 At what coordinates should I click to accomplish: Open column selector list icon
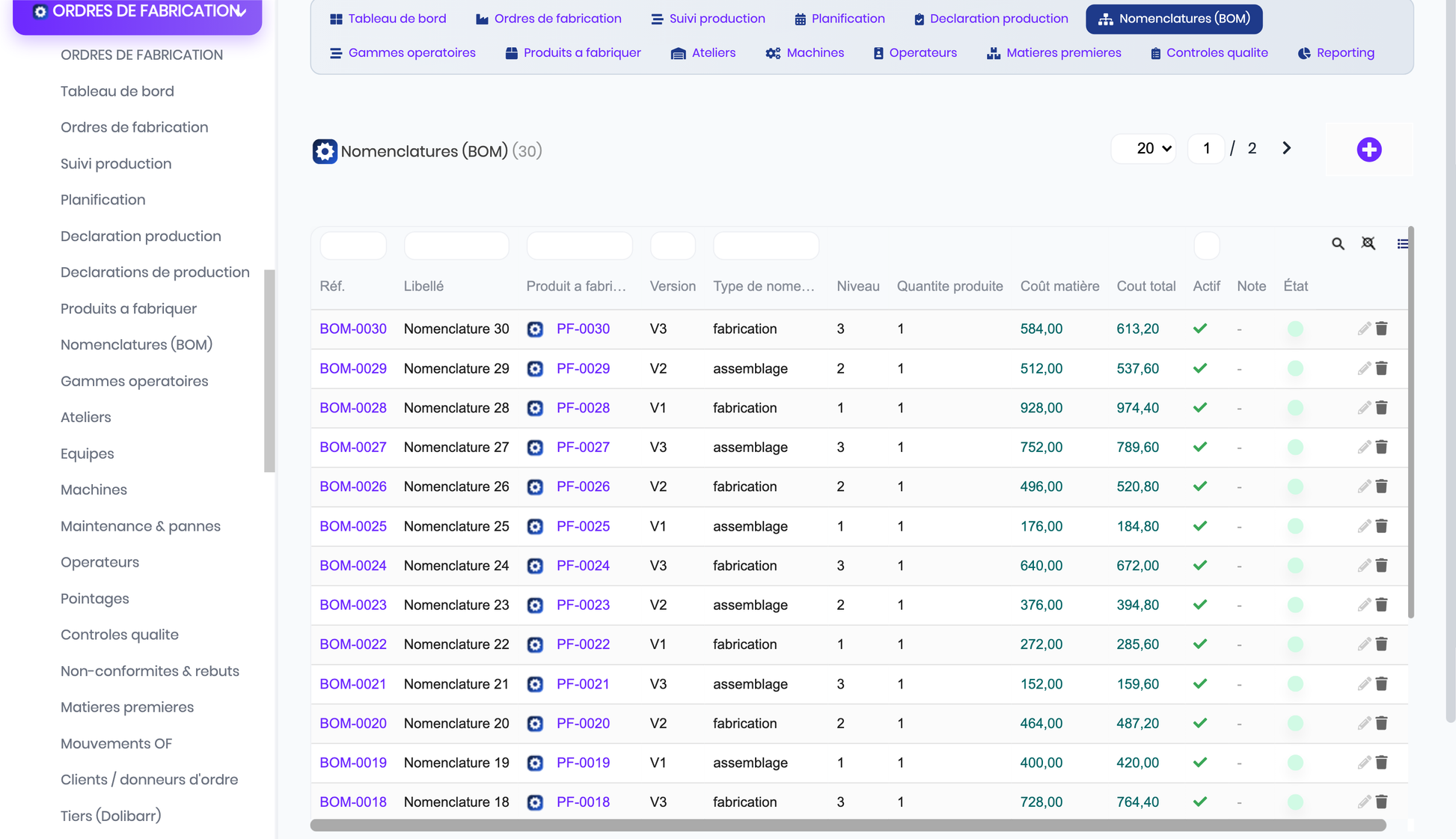pyautogui.click(x=1403, y=244)
